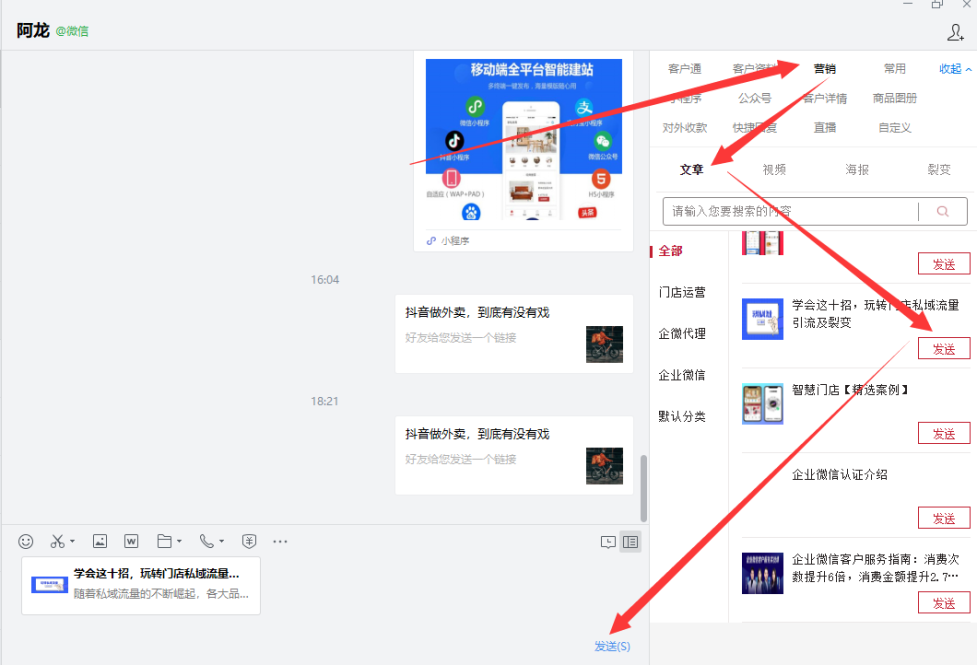Select the scissors screenshot tool

pos(57,541)
